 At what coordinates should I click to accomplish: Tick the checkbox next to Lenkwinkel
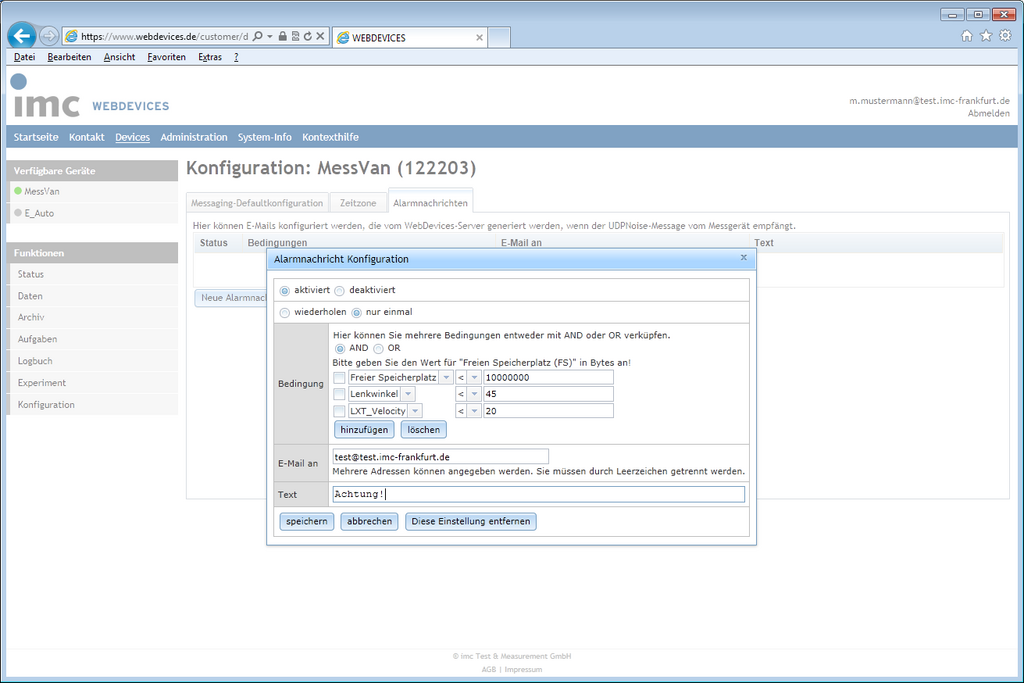coord(339,394)
